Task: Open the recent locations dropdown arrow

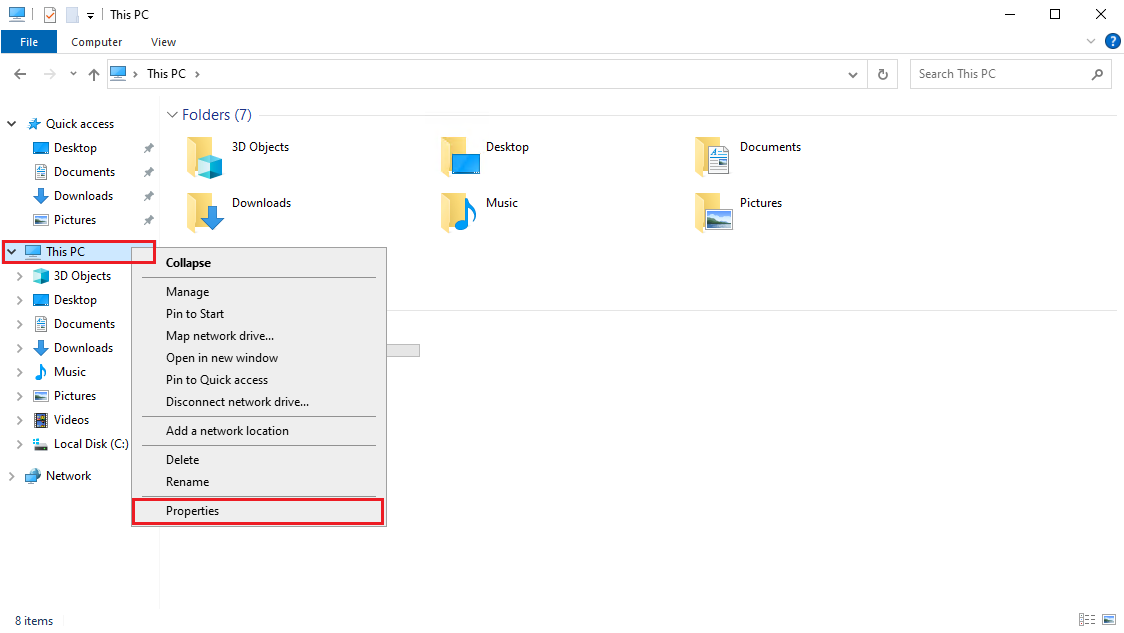Action: tap(73, 74)
